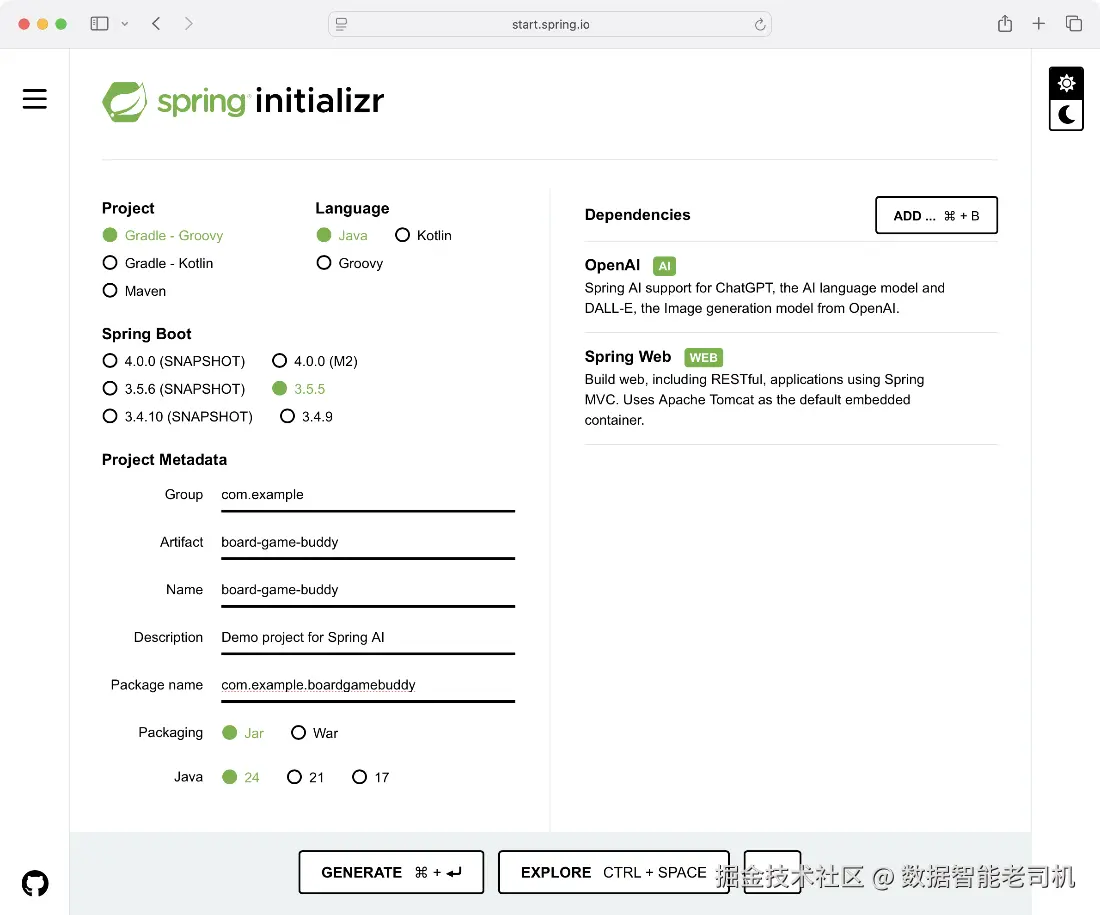The image size is (1100, 915).
Task: Select Spring Boot 4.0.0 (SNAPSHOT)
Action: (x=174, y=361)
